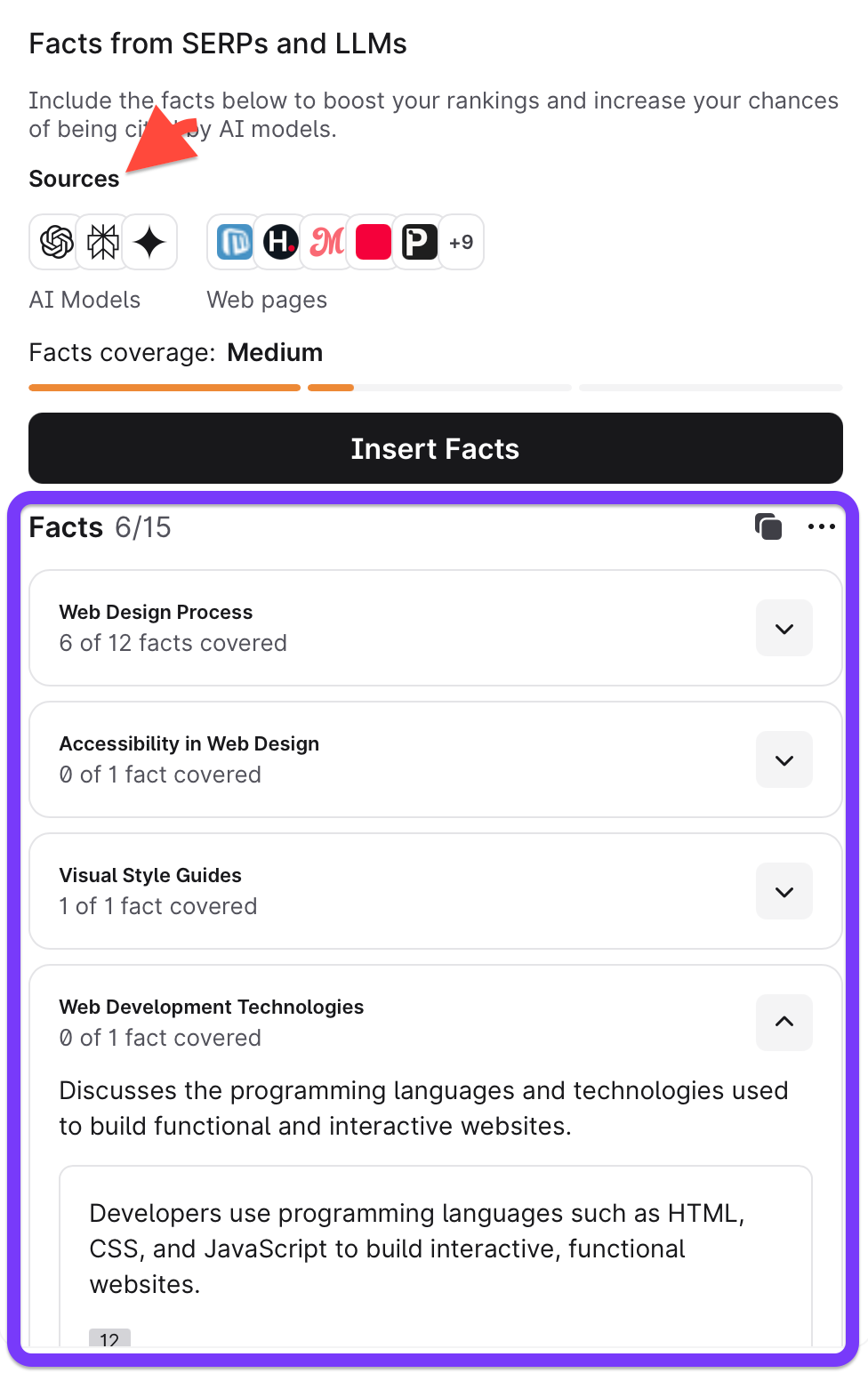
Task: Show the +9 additional web page sources
Action: click(461, 242)
